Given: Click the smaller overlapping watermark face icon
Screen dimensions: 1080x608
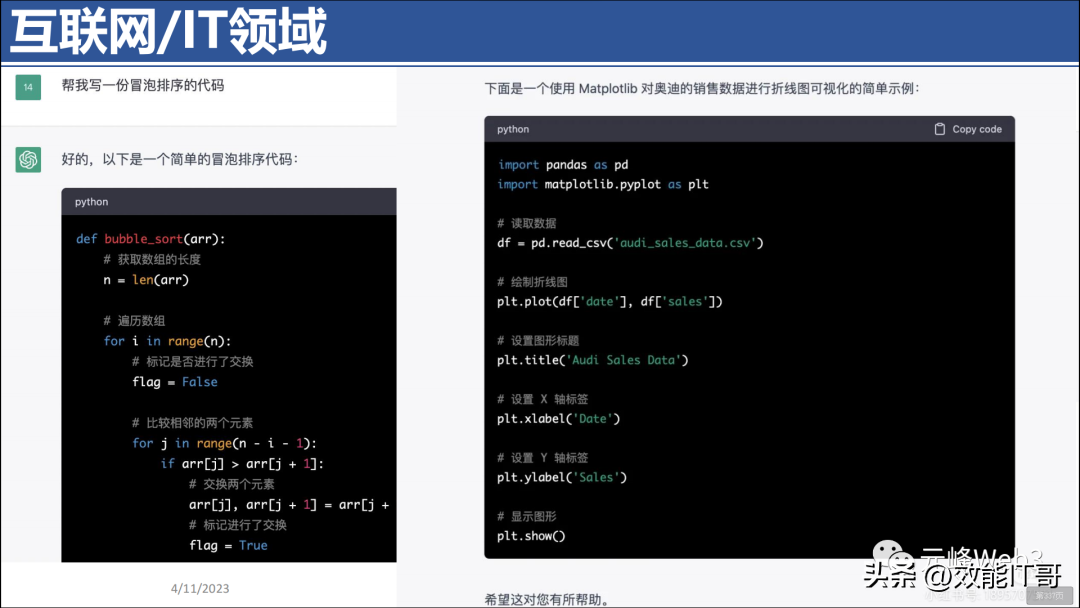Looking at the screenshot, I should [x=903, y=560].
